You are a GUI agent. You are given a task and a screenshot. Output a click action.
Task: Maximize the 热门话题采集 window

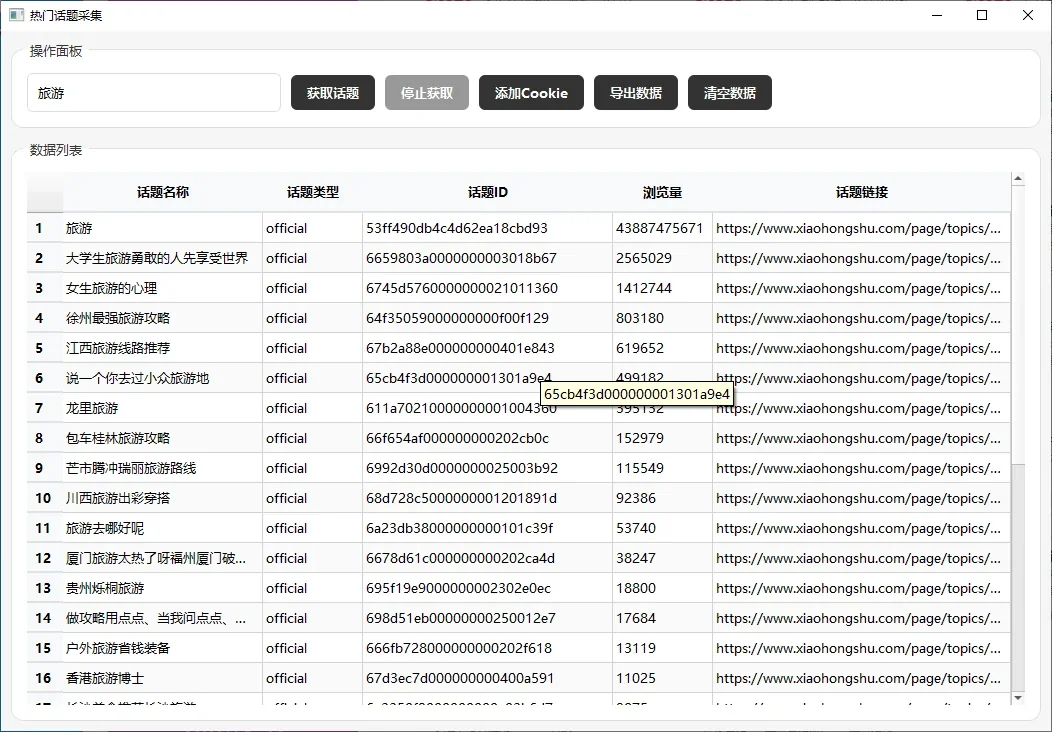click(x=982, y=15)
